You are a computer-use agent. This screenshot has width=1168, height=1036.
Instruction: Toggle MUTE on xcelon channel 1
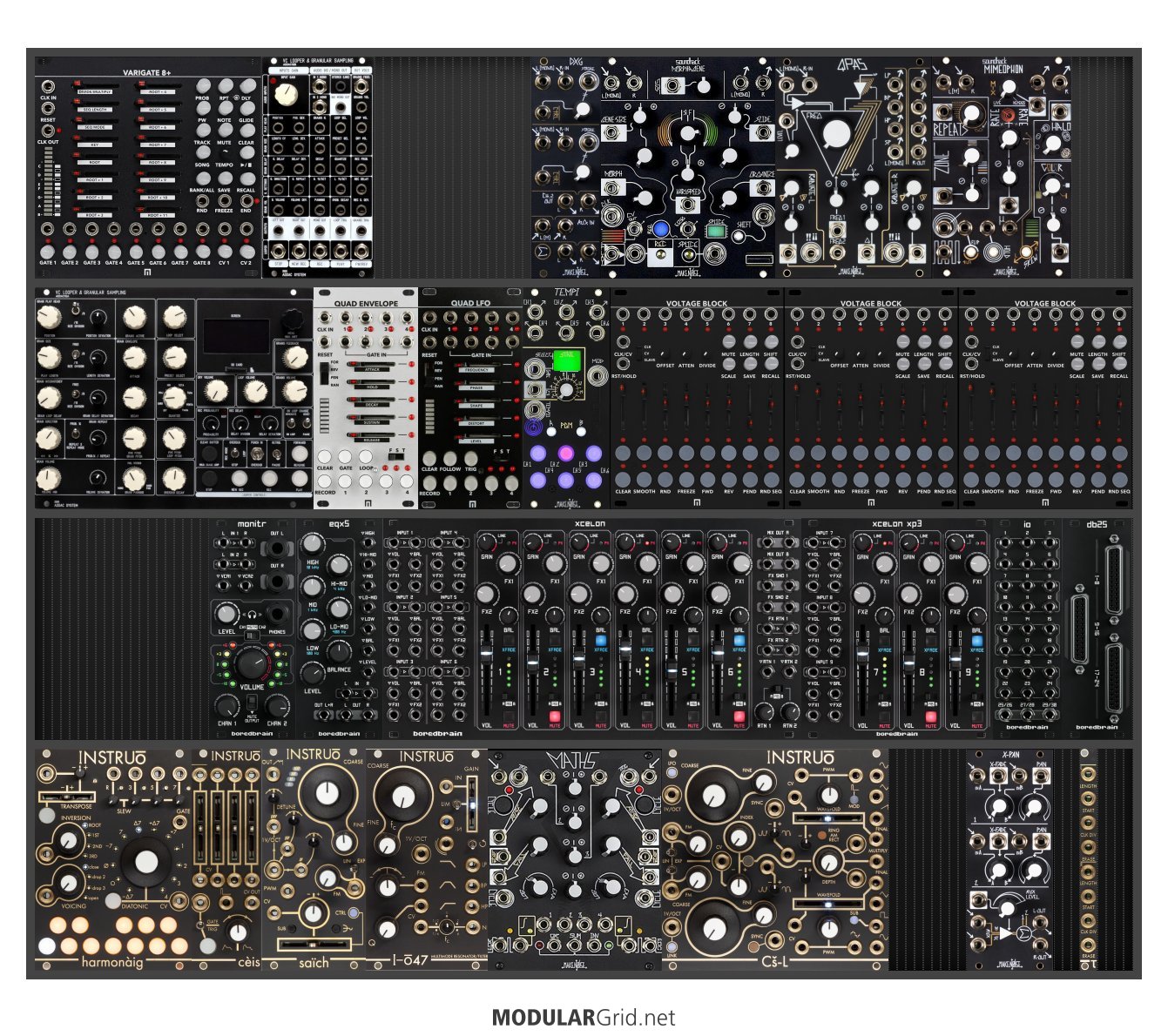[508, 717]
